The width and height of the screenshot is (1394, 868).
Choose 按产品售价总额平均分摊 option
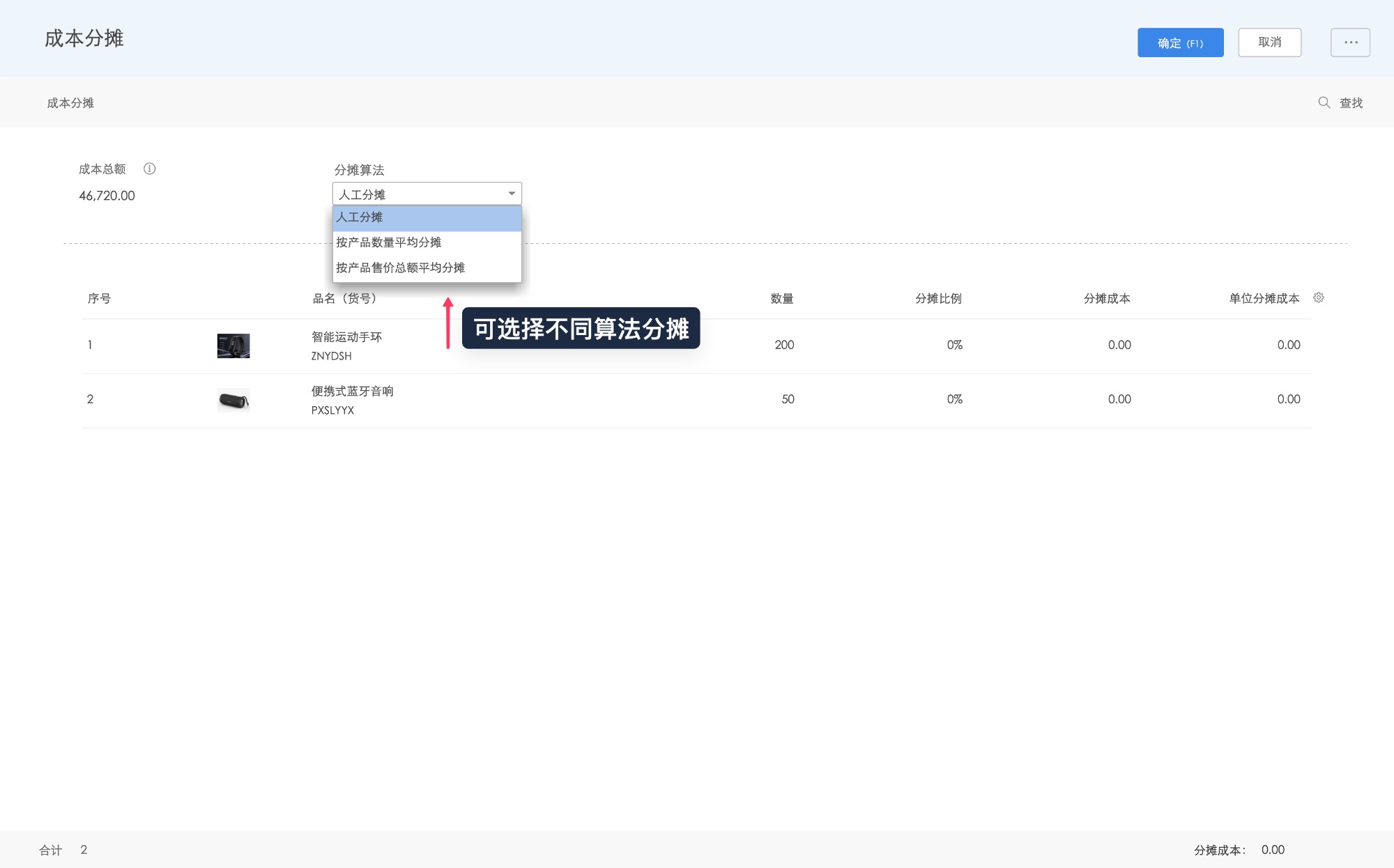point(427,268)
